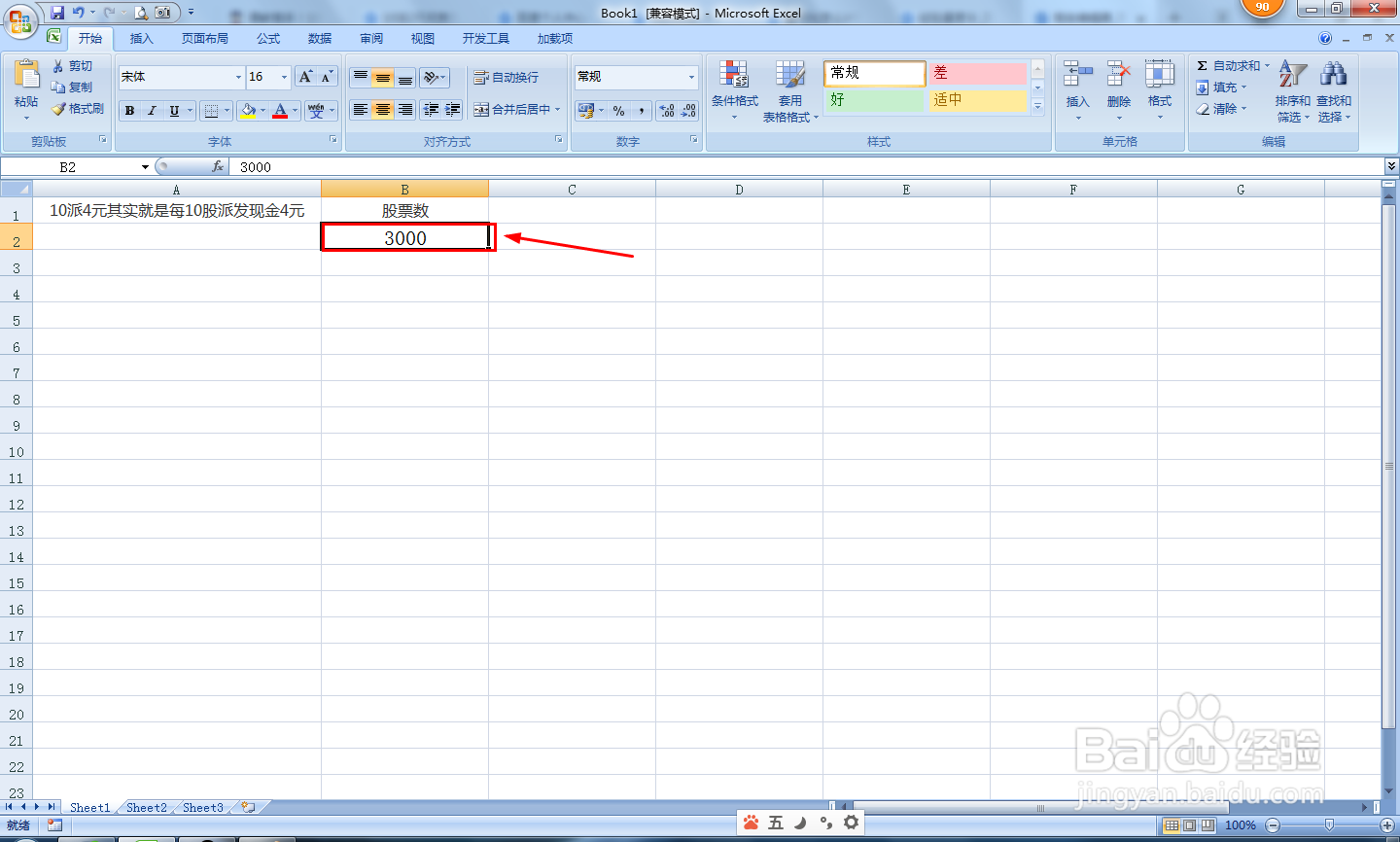Apply comma style
Image resolution: width=1400 pixels, height=842 pixels.
point(642,111)
